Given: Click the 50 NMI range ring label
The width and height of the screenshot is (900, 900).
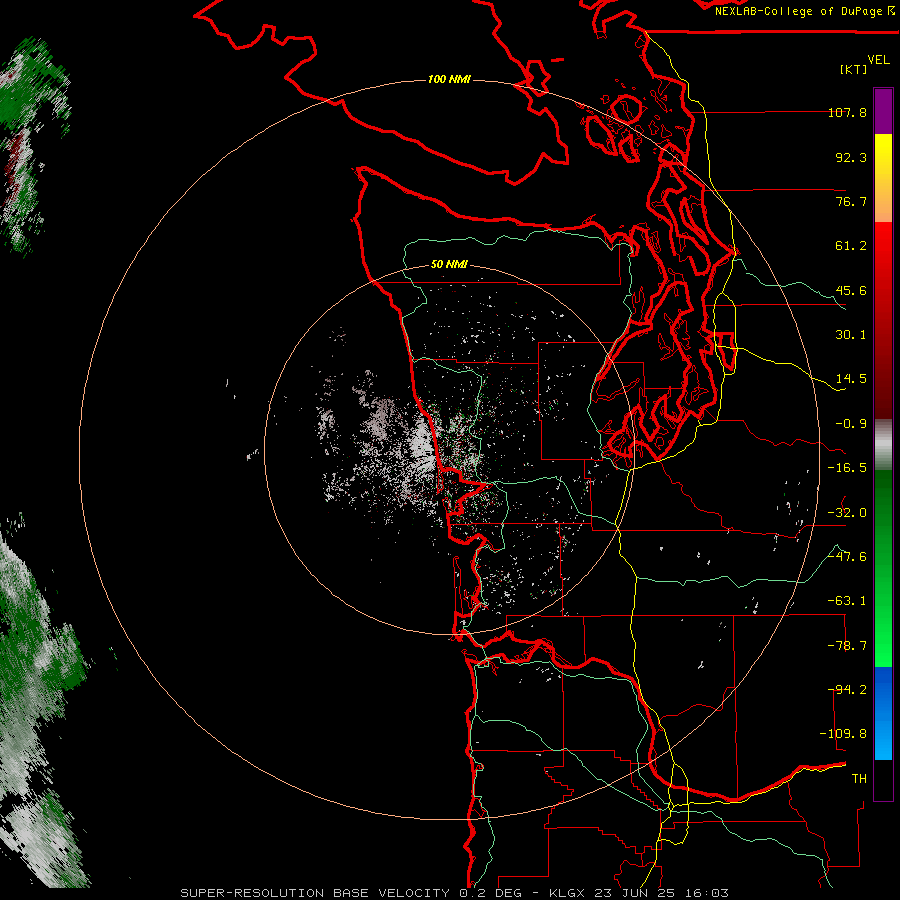Looking at the screenshot, I should click(x=449, y=264).
